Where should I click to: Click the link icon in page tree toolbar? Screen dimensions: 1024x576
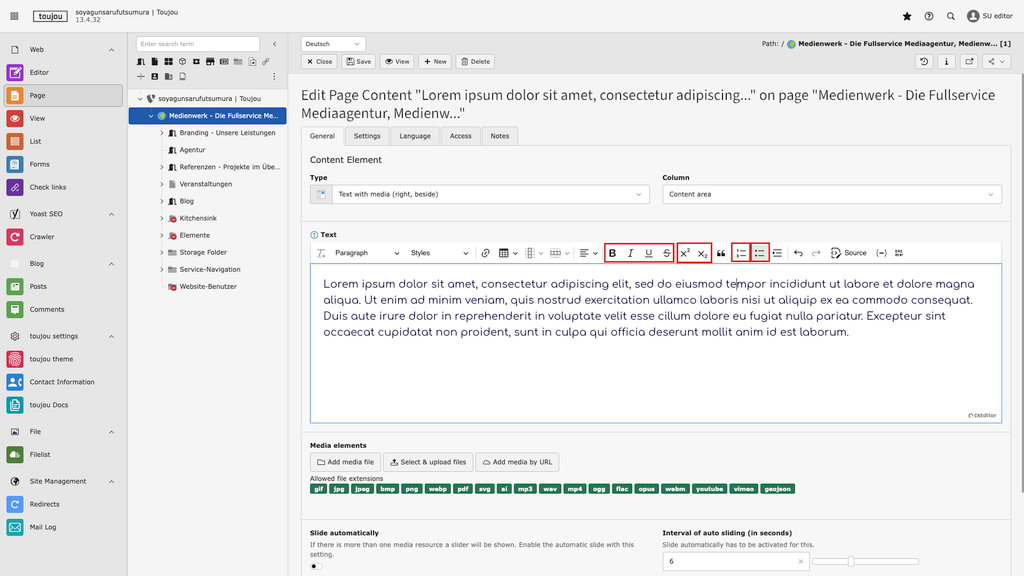(266, 62)
